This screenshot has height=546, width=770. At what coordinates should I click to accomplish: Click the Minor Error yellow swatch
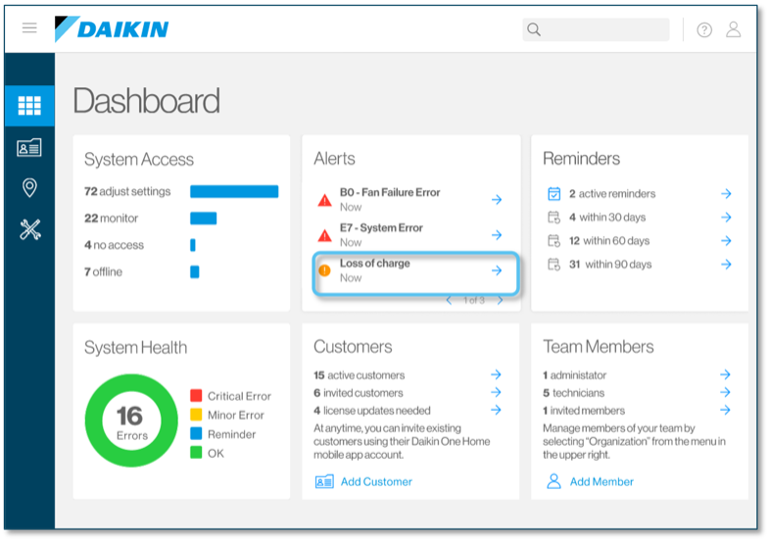[196, 414]
